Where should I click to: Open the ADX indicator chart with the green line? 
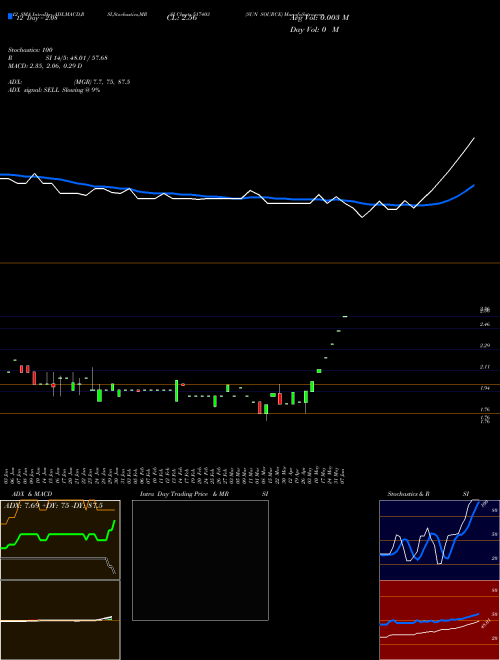[60, 540]
